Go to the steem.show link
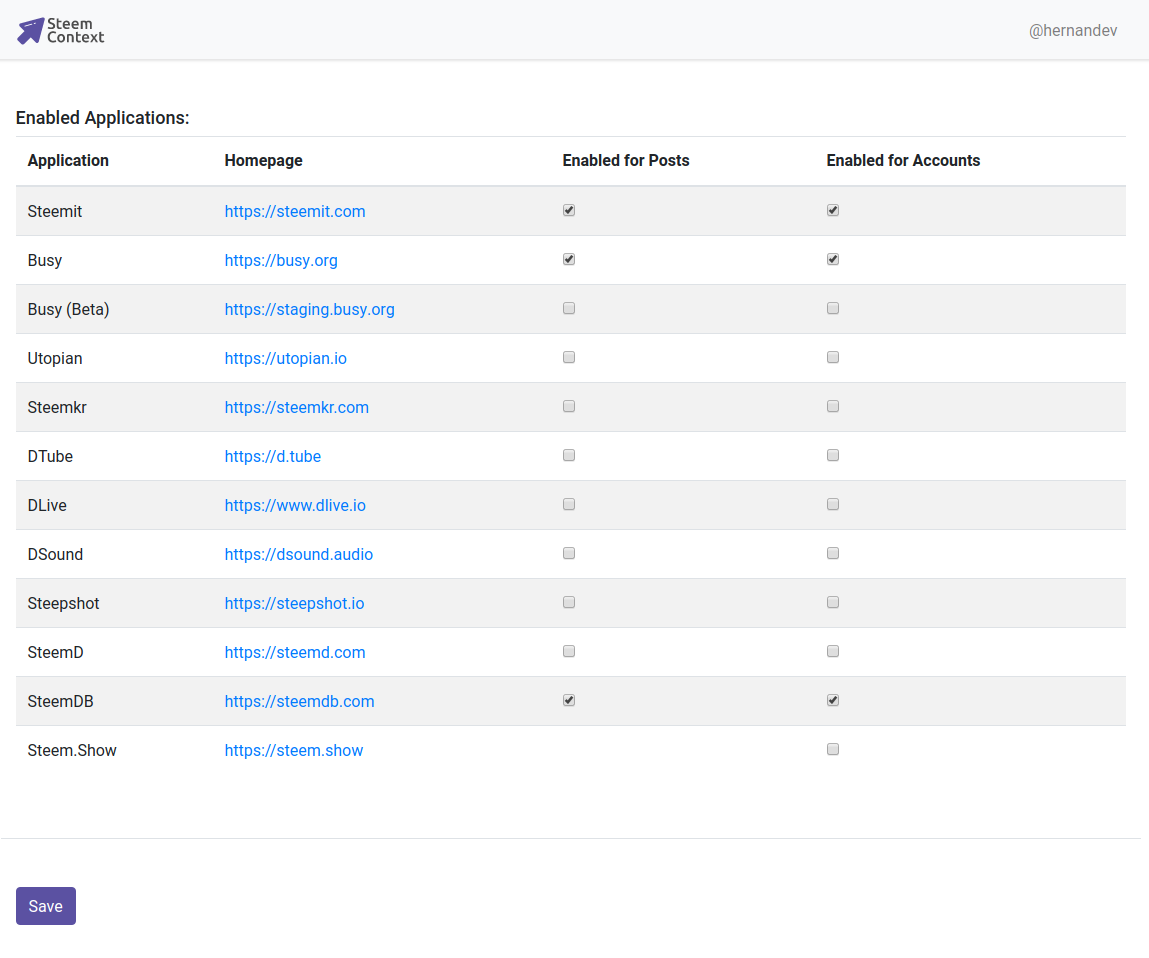 (293, 751)
